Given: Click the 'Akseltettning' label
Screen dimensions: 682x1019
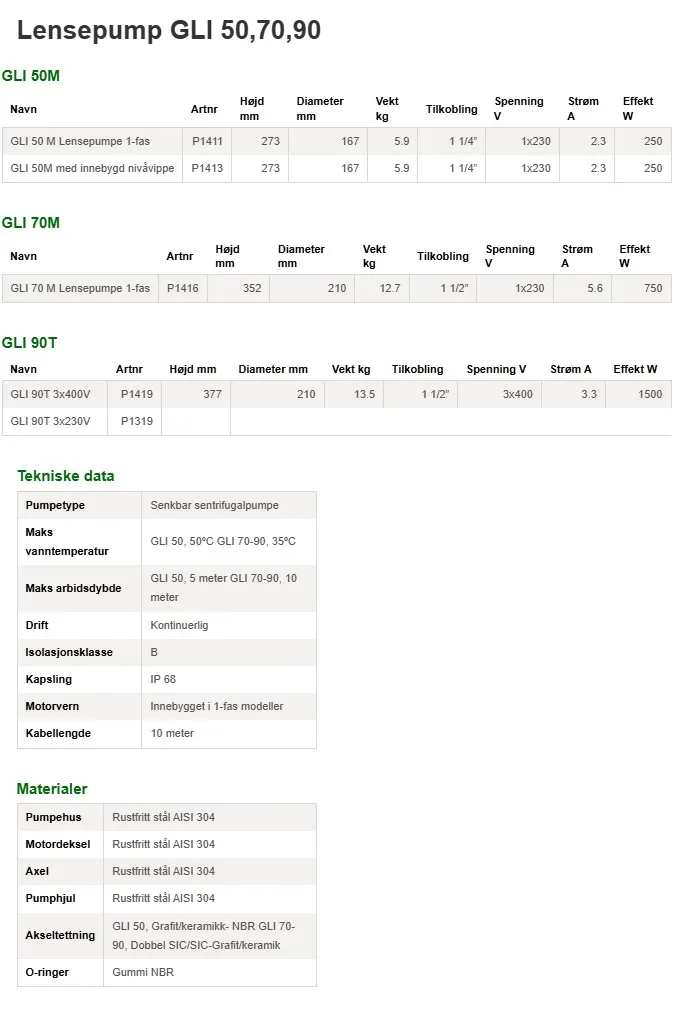Looking at the screenshot, I should point(60,936).
